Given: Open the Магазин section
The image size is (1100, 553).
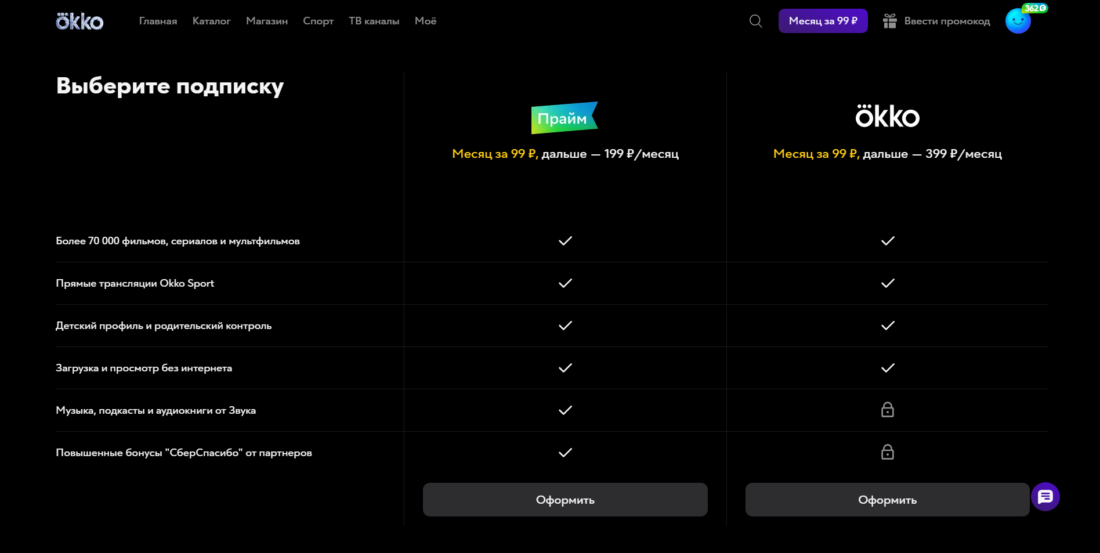Looking at the screenshot, I should (267, 21).
